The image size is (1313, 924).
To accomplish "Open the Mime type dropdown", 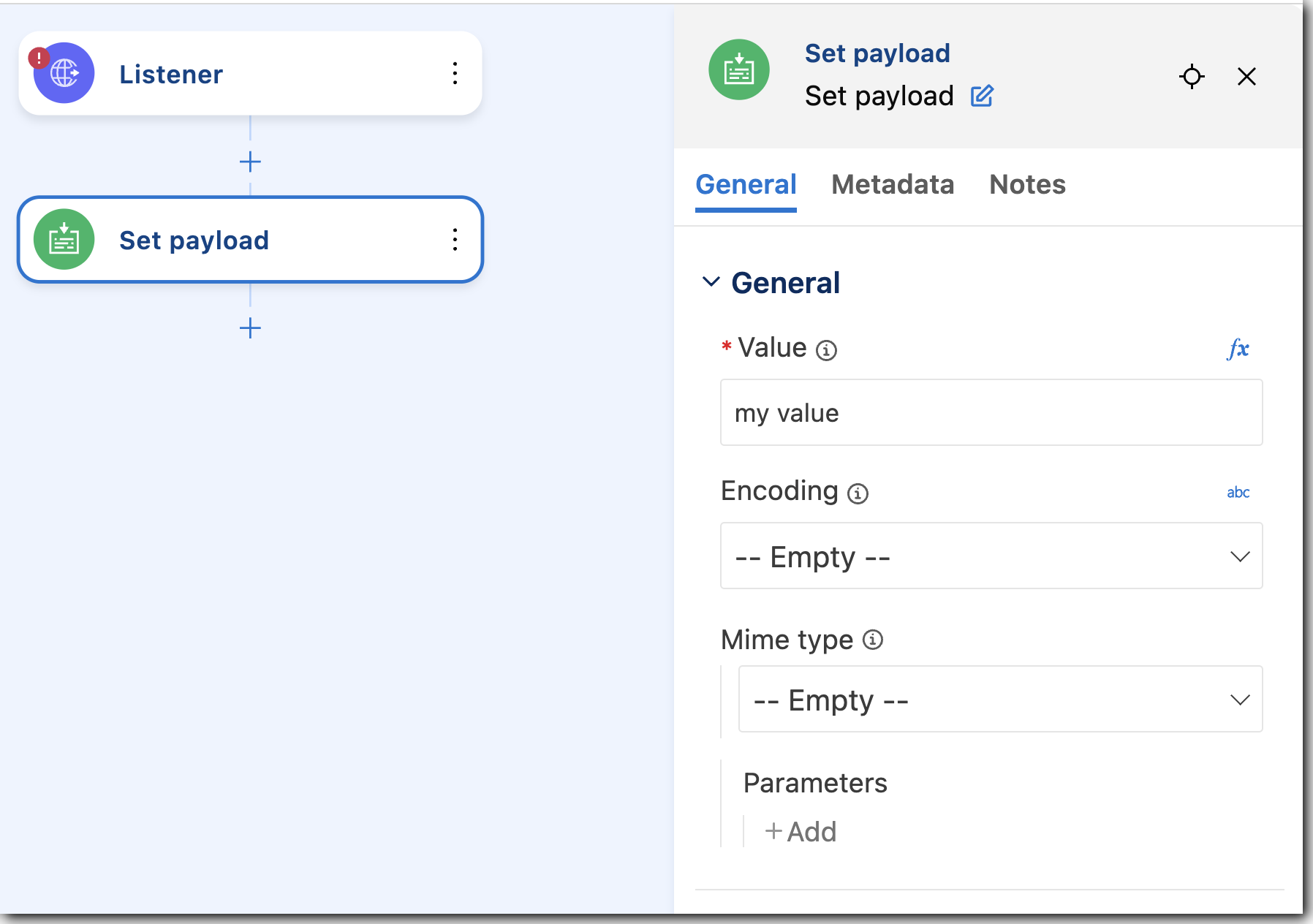I will 1000,699.
